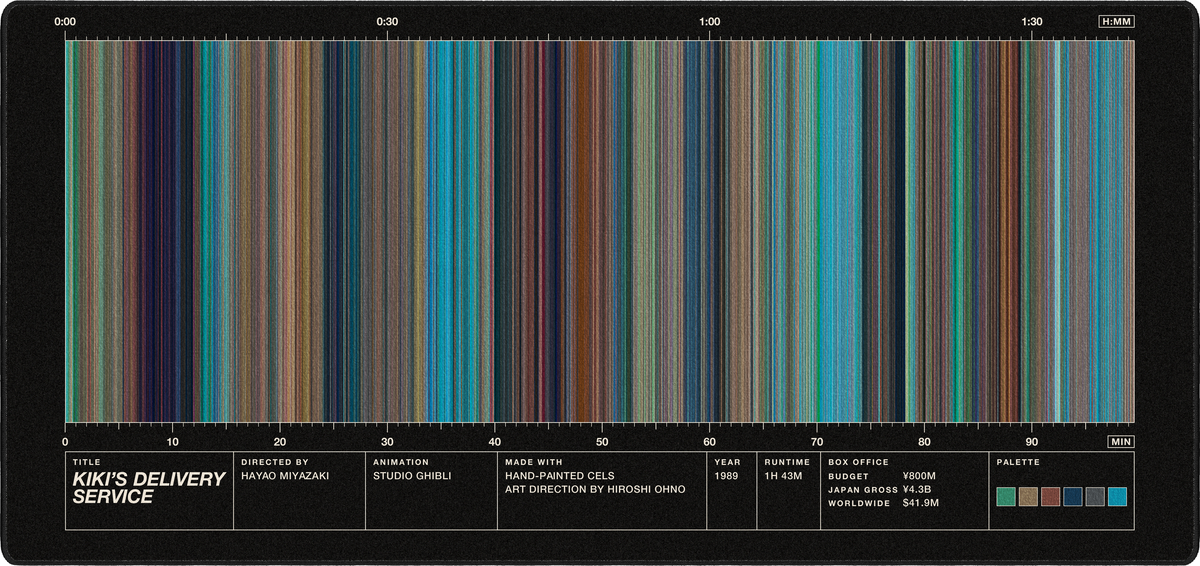Viewport: 1200px width, 566px height.
Task: Select the reddish-brown palette swatch
Action: click(x=1050, y=496)
